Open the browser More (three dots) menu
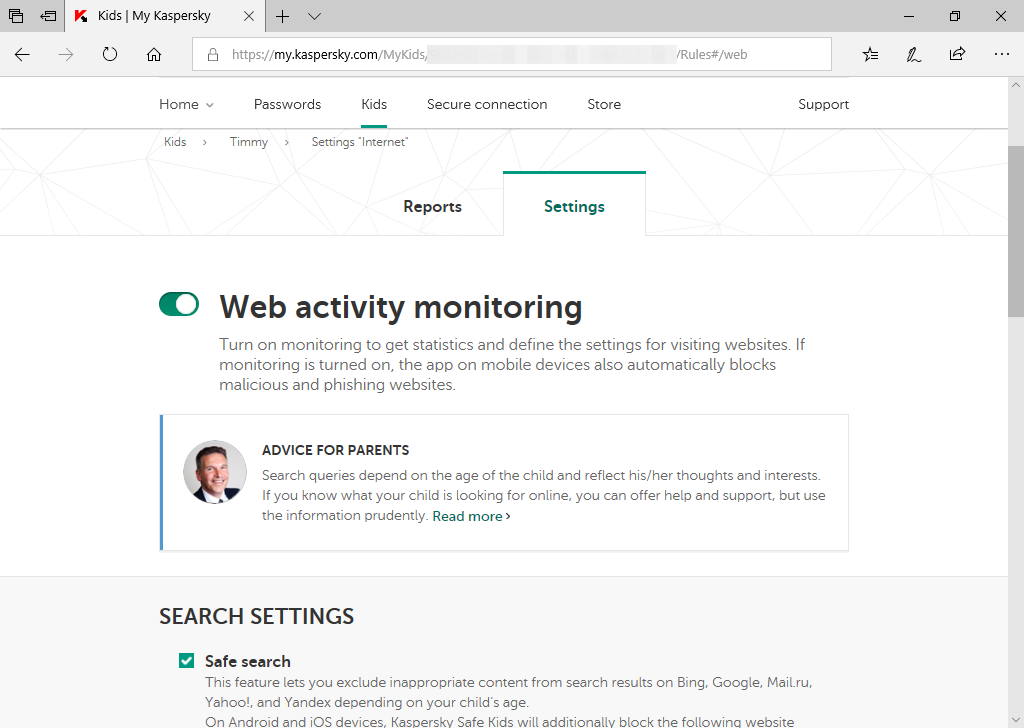1024x728 pixels. [x=1001, y=55]
